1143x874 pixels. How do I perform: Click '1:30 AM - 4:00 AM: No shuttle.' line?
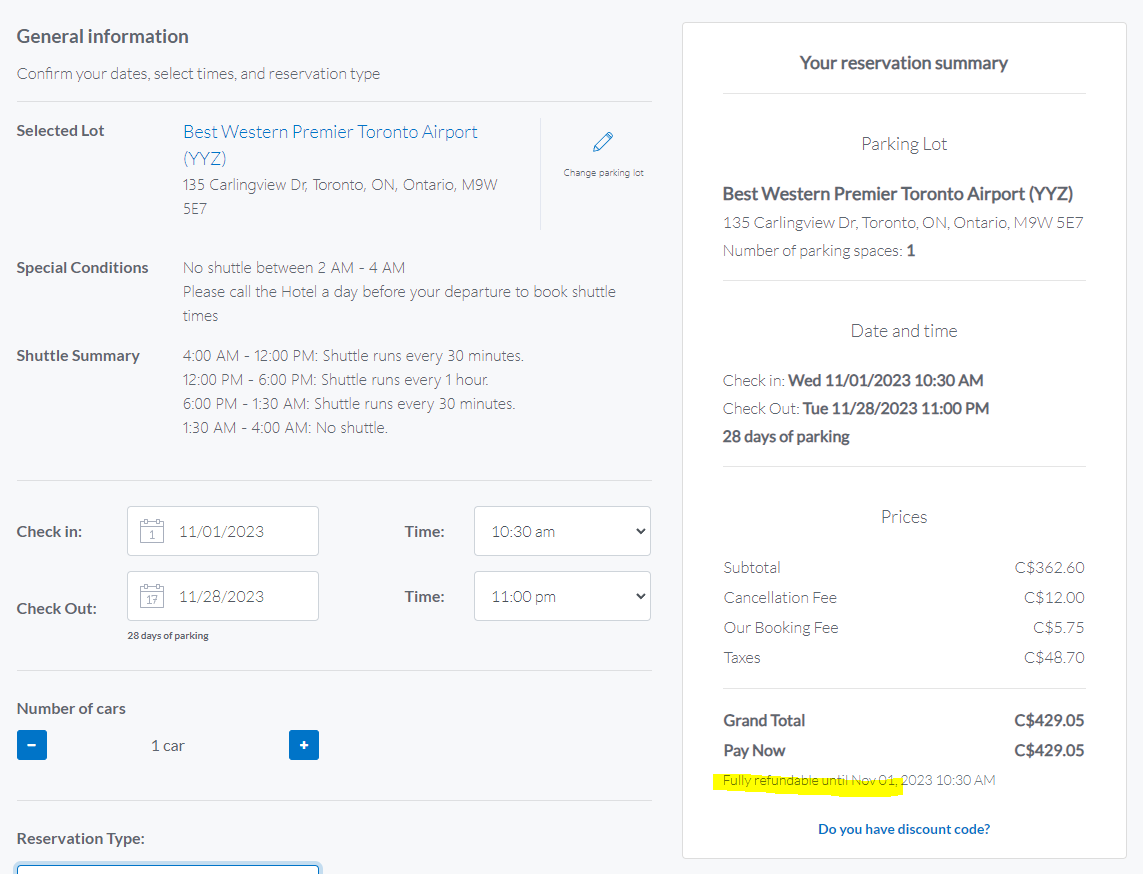(285, 428)
